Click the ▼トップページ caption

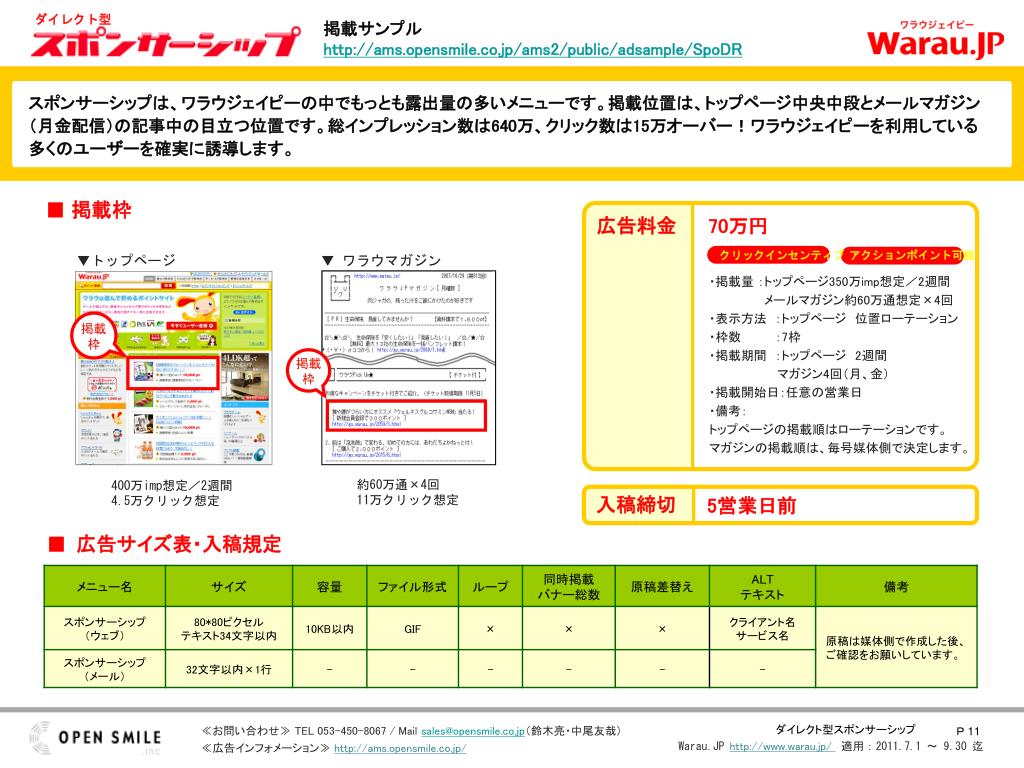point(126,260)
